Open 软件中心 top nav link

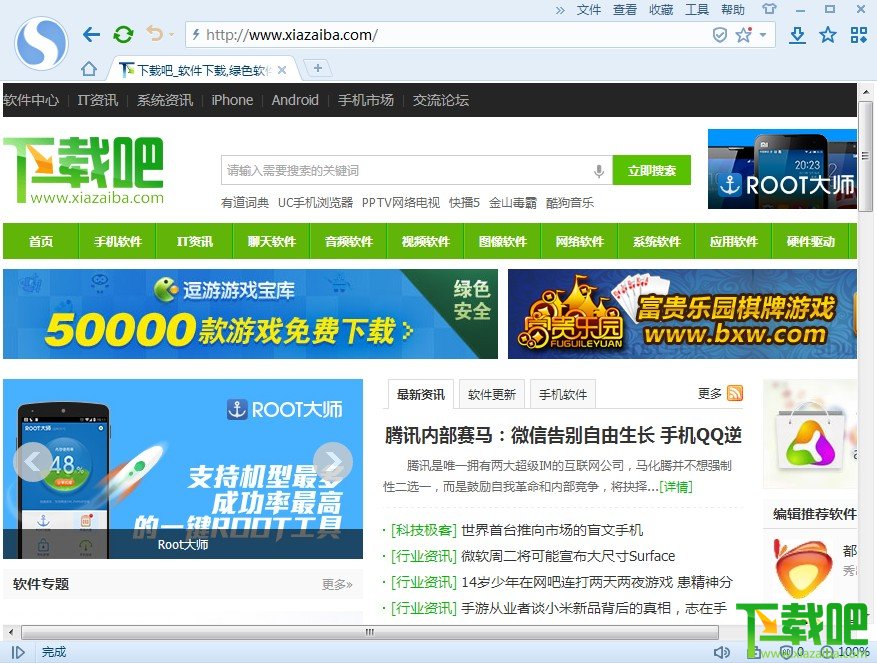click(x=31, y=100)
